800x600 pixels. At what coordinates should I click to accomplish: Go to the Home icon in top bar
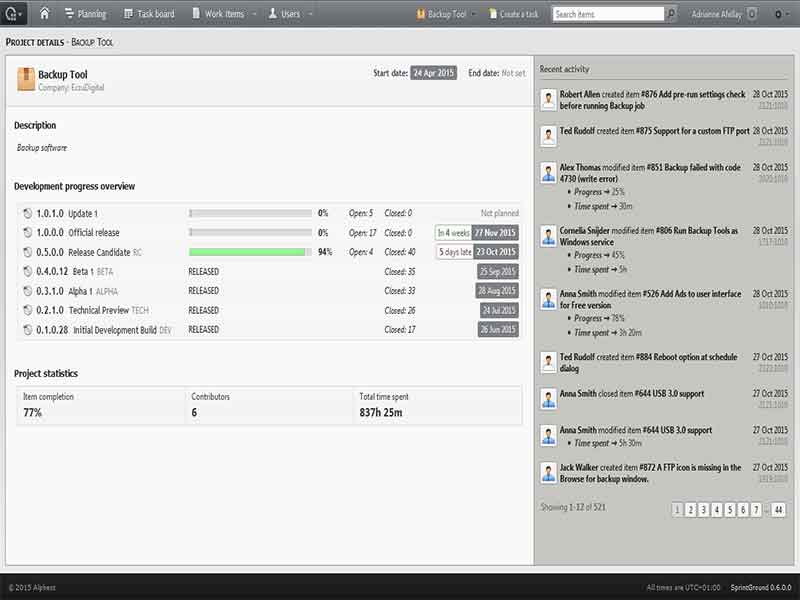click(x=44, y=14)
